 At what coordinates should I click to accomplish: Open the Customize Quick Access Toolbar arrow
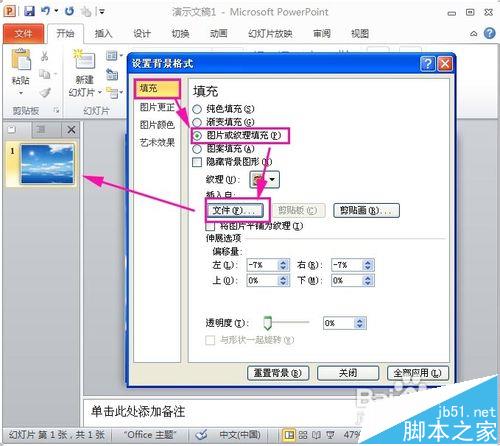click(x=101, y=12)
